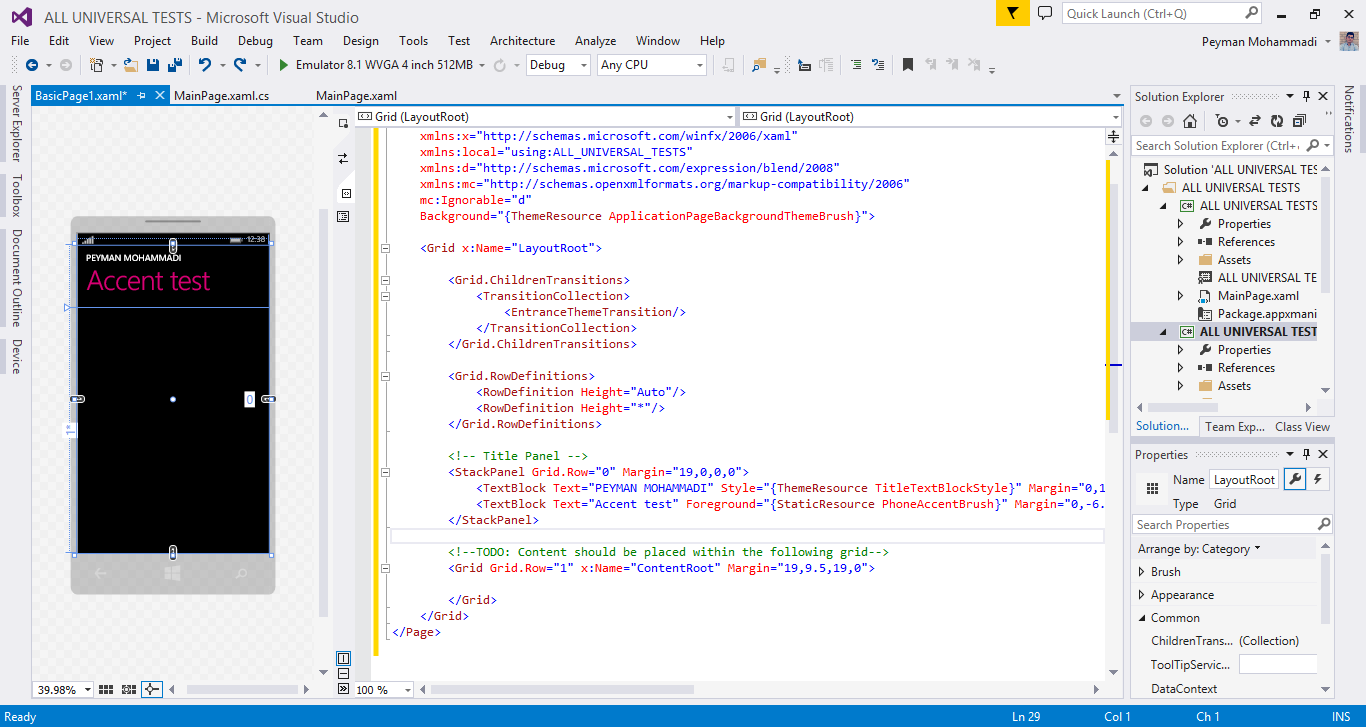Collapse the XAML pane with the chevron button
Screen dimensions: 1366x727
click(343, 688)
